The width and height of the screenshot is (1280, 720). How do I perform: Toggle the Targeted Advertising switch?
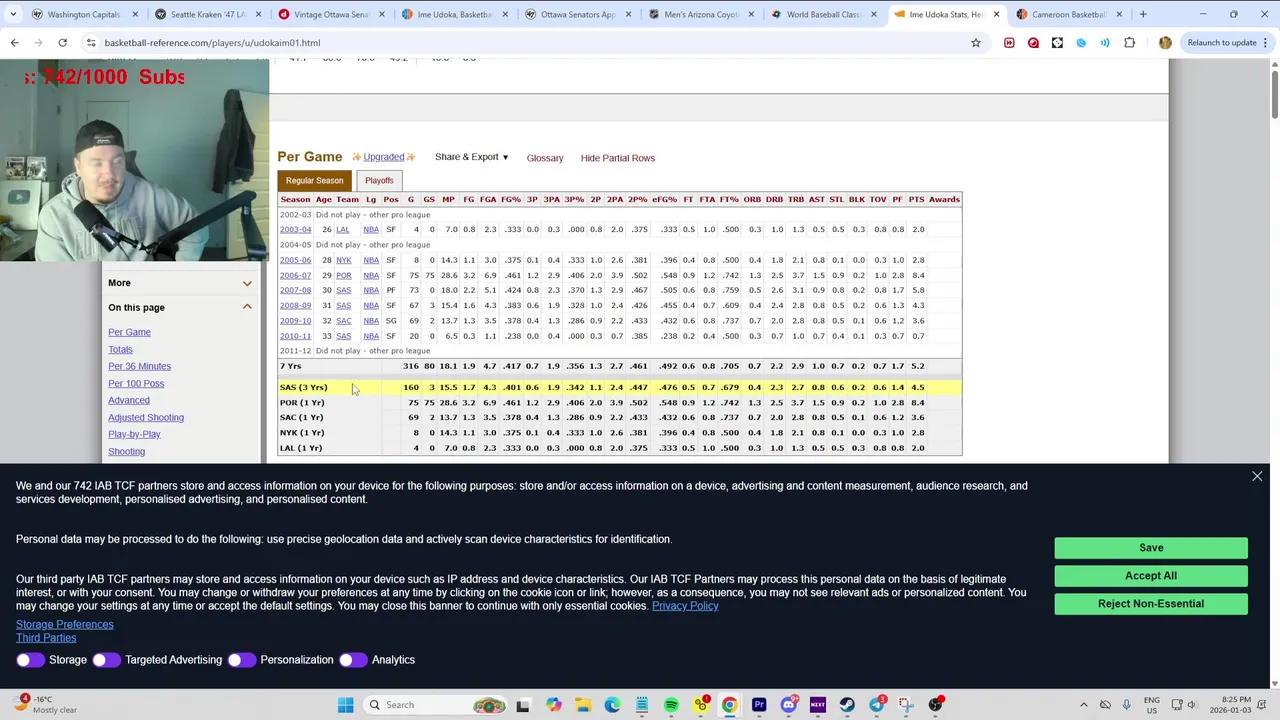pyautogui.click(x=106, y=660)
